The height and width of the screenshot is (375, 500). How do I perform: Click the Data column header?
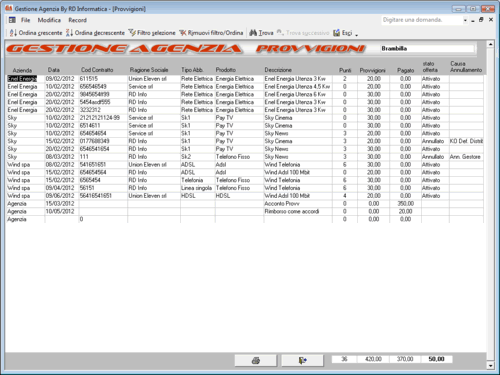pos(54,70)
